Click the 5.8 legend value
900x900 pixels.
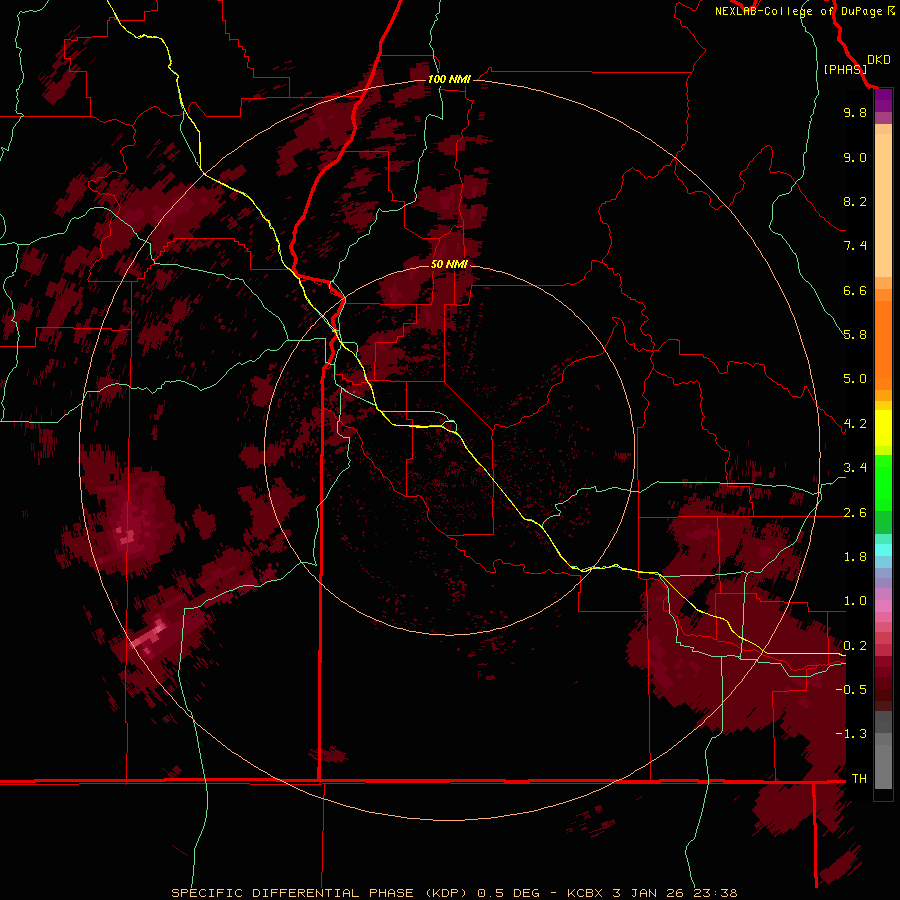coord(855,335)
